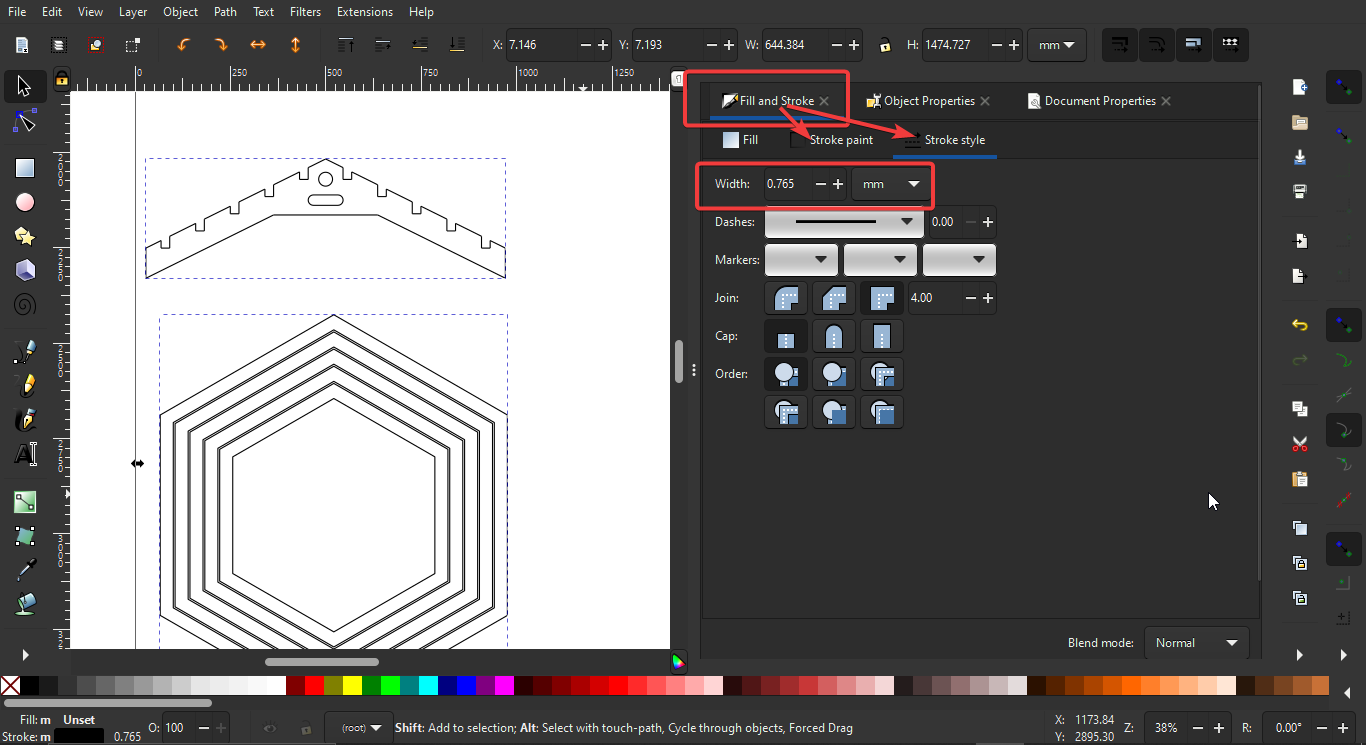
Task: Open the (root) layer dropdown
Action: point(361,728)
